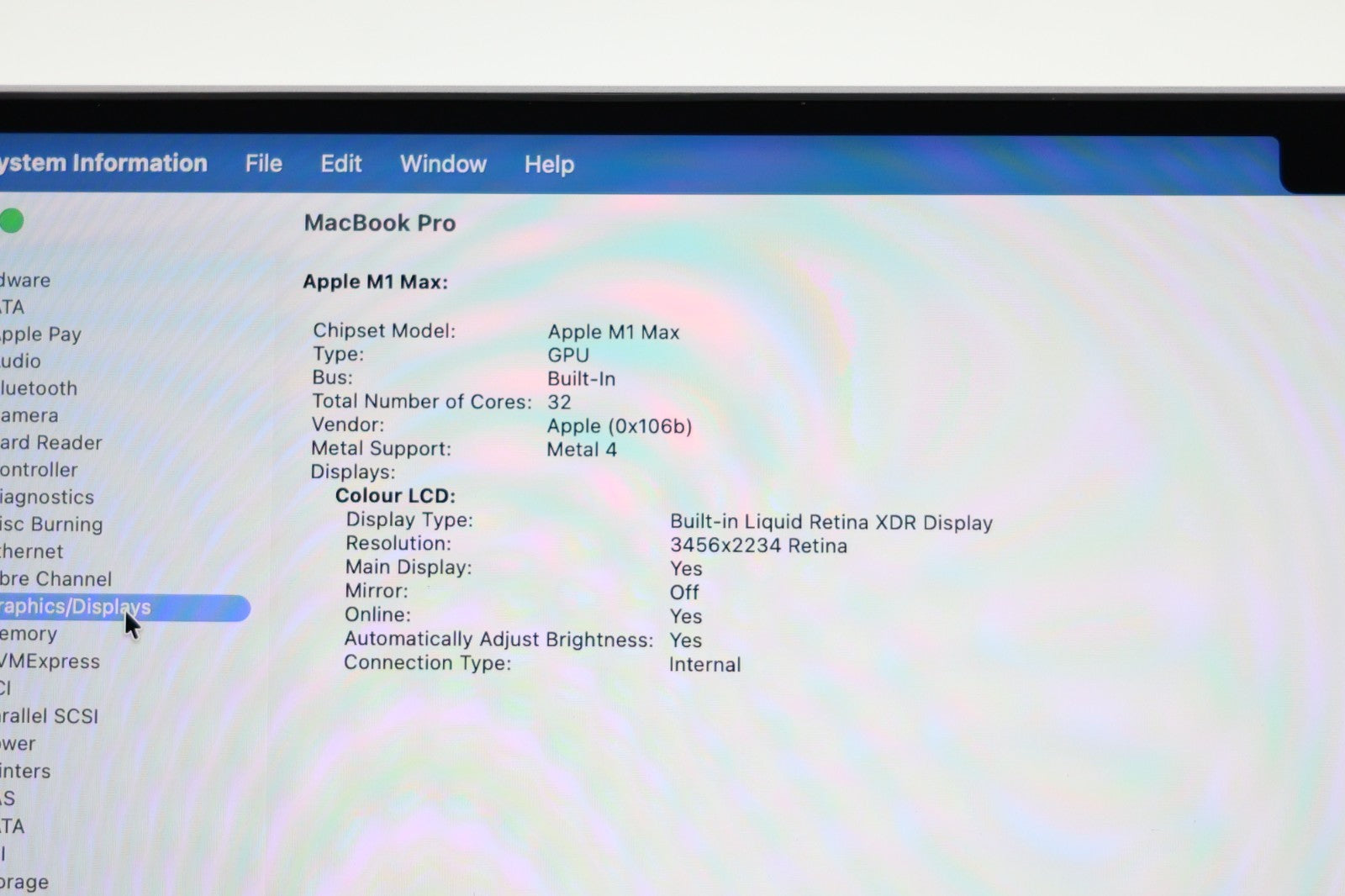Select Parallel SCSI in the sidebar
The width and height of the screenshot is (1345, 896).
tap(49, 716)
